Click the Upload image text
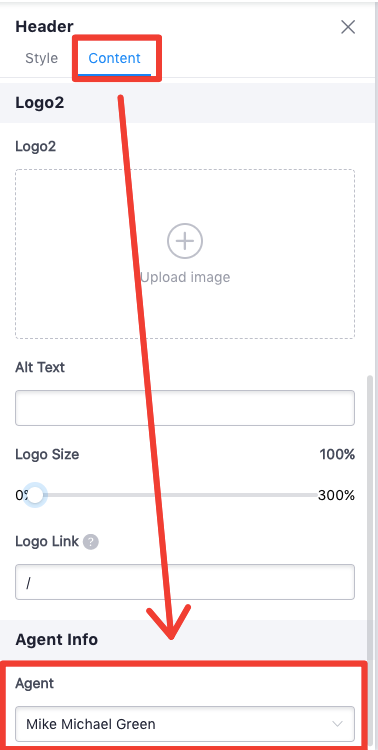This screenshot has width=378, height=750. coord(185,277)
